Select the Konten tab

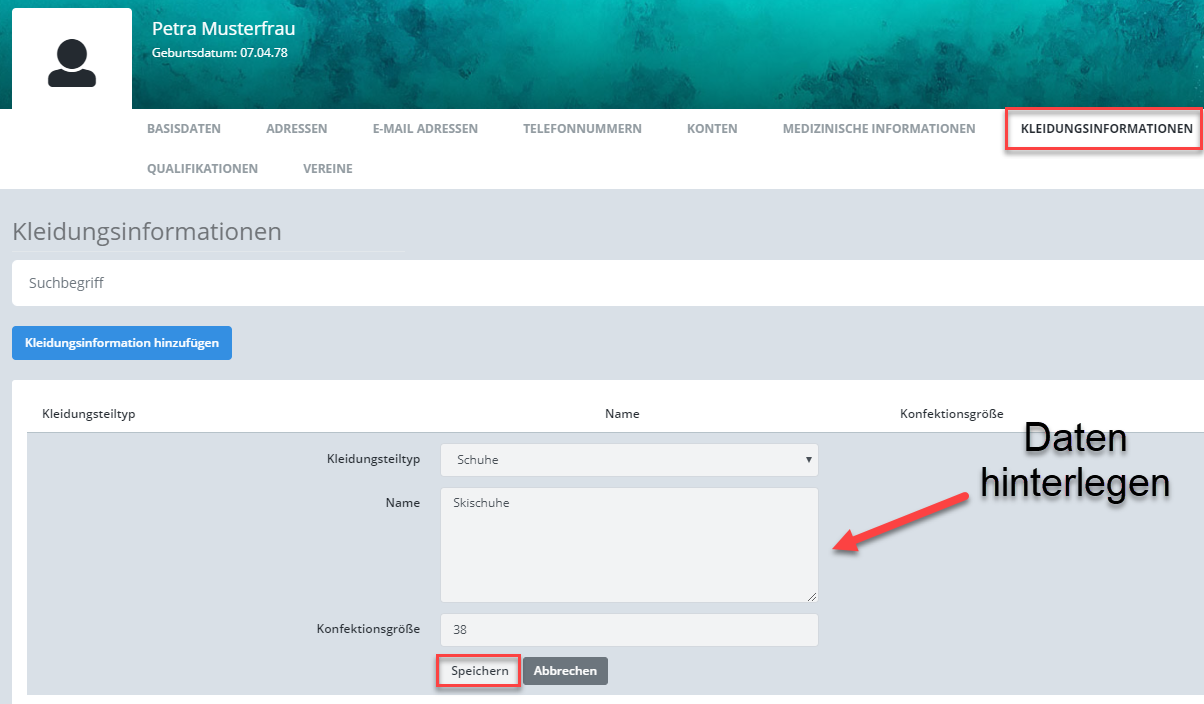[x=712, y=129]
